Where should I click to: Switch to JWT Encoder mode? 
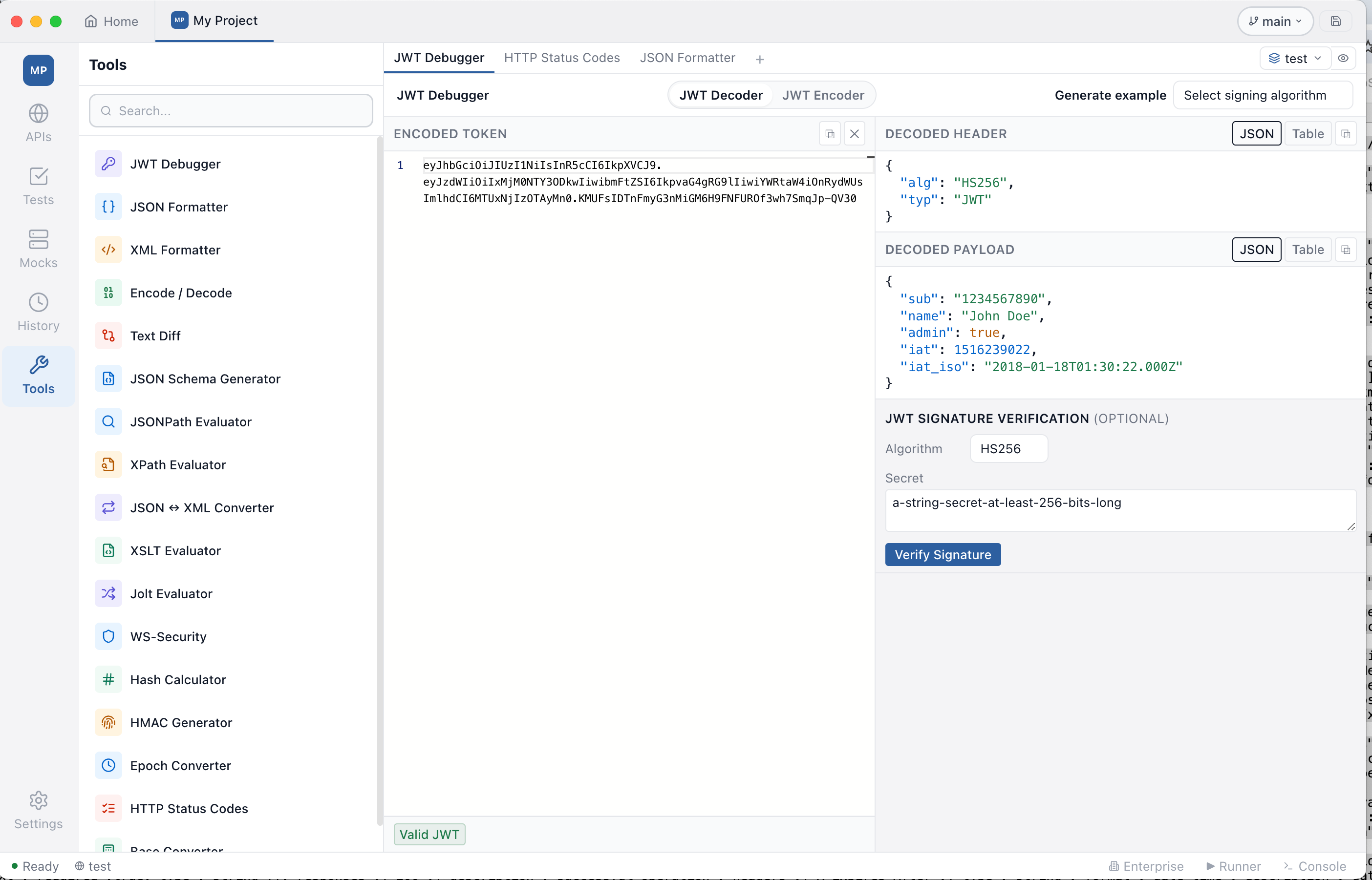click(823, 95)
